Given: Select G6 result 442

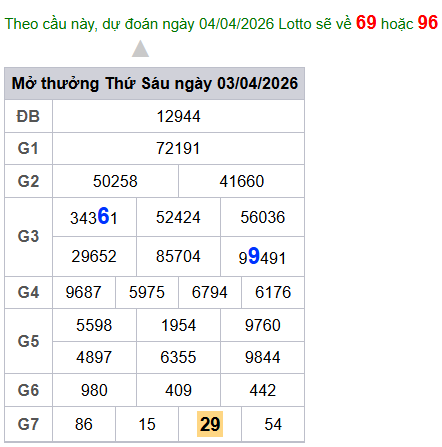Looking at the screenshot, I should pos(263,390).
